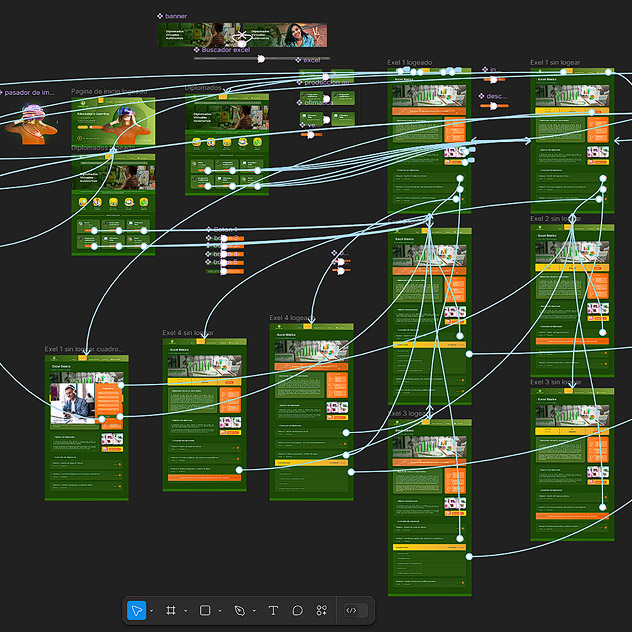
Task: Select the 'Buscador excel' component label
Action: (225, 50)
